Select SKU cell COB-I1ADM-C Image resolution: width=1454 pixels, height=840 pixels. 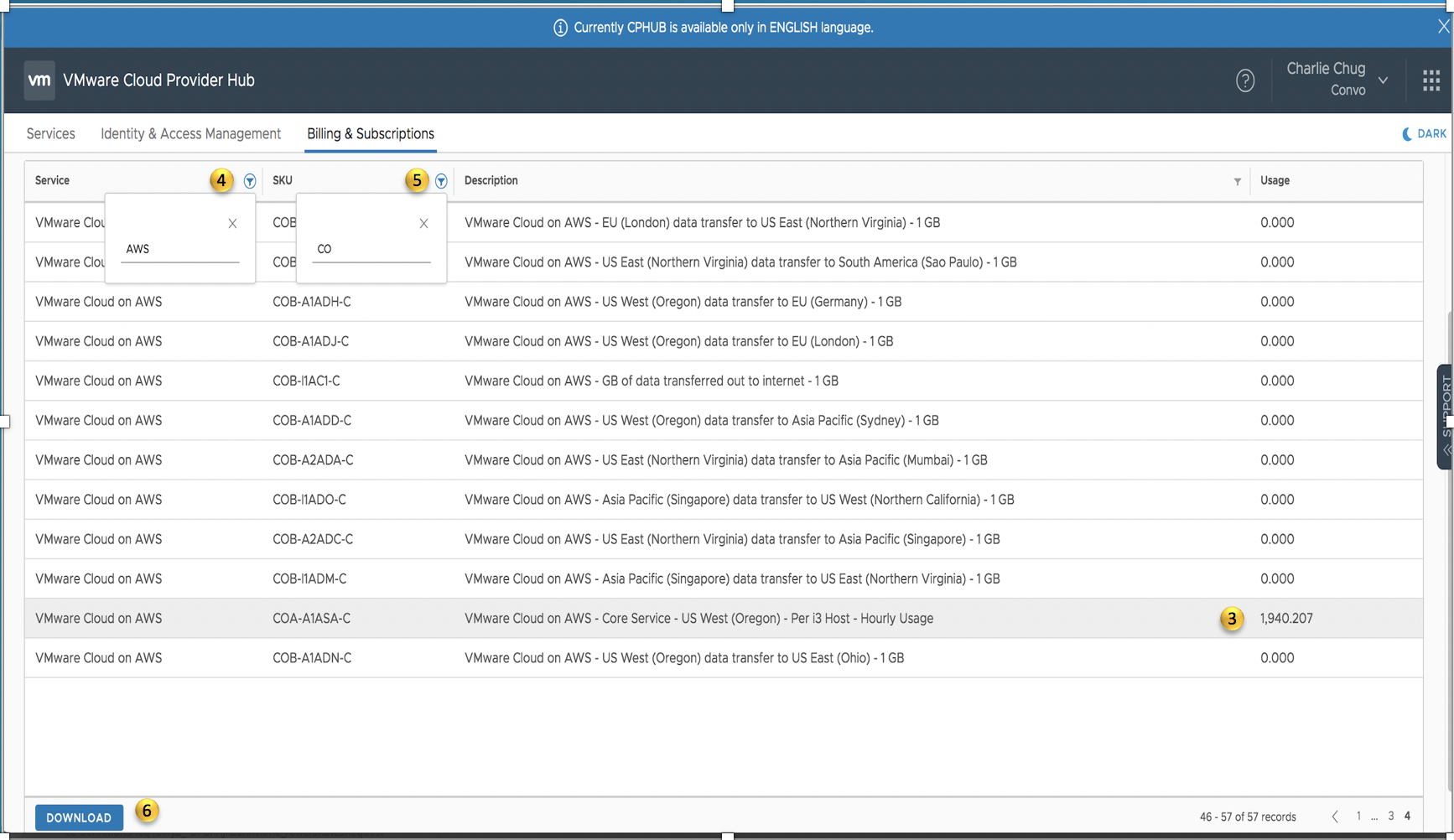coord(309,578)
